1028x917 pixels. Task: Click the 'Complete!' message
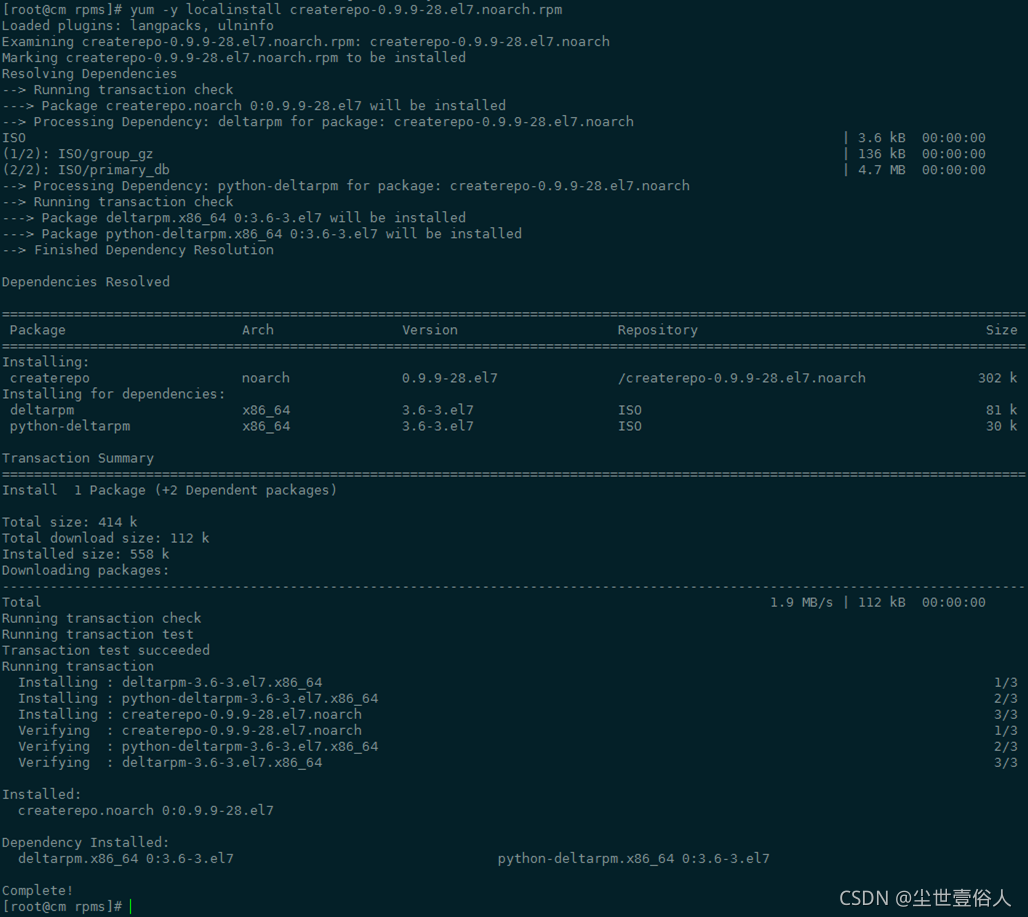tap(37, 891)
